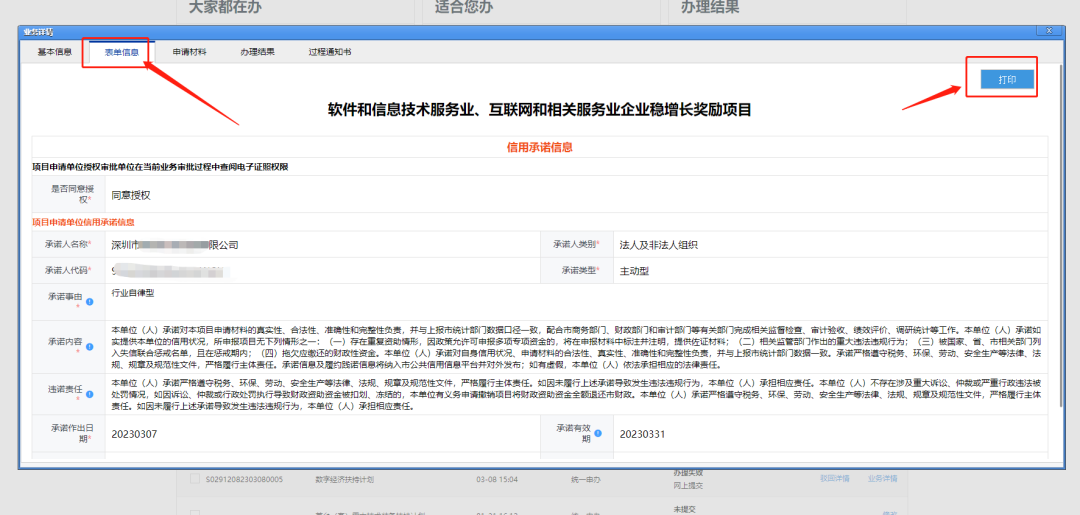Click the 承诺作出日期 field label
The image size is (1080, 515).
click(x=72, y=433)
